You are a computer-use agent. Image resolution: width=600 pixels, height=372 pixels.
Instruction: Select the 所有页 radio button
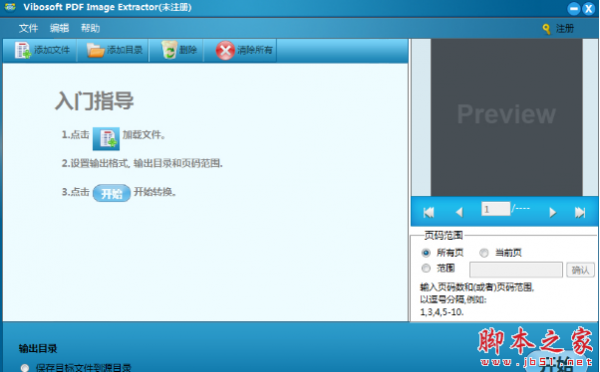pyautogui.click(x=426, y=253)
